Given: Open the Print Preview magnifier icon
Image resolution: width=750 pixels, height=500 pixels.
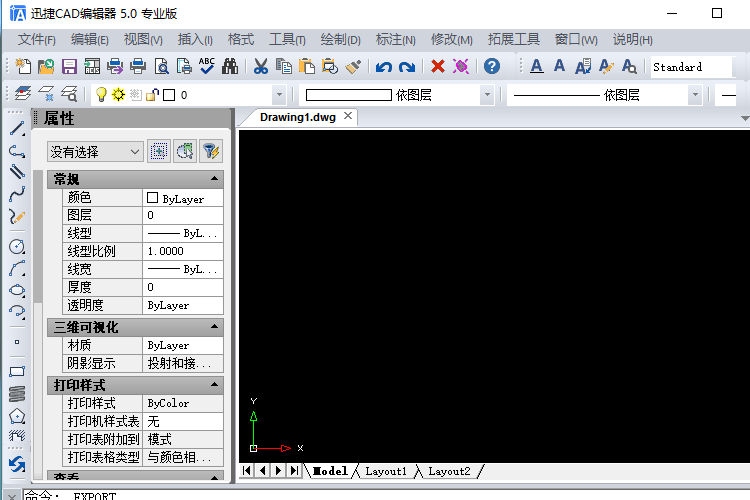Looking at the screenshot, I should 162,66.
